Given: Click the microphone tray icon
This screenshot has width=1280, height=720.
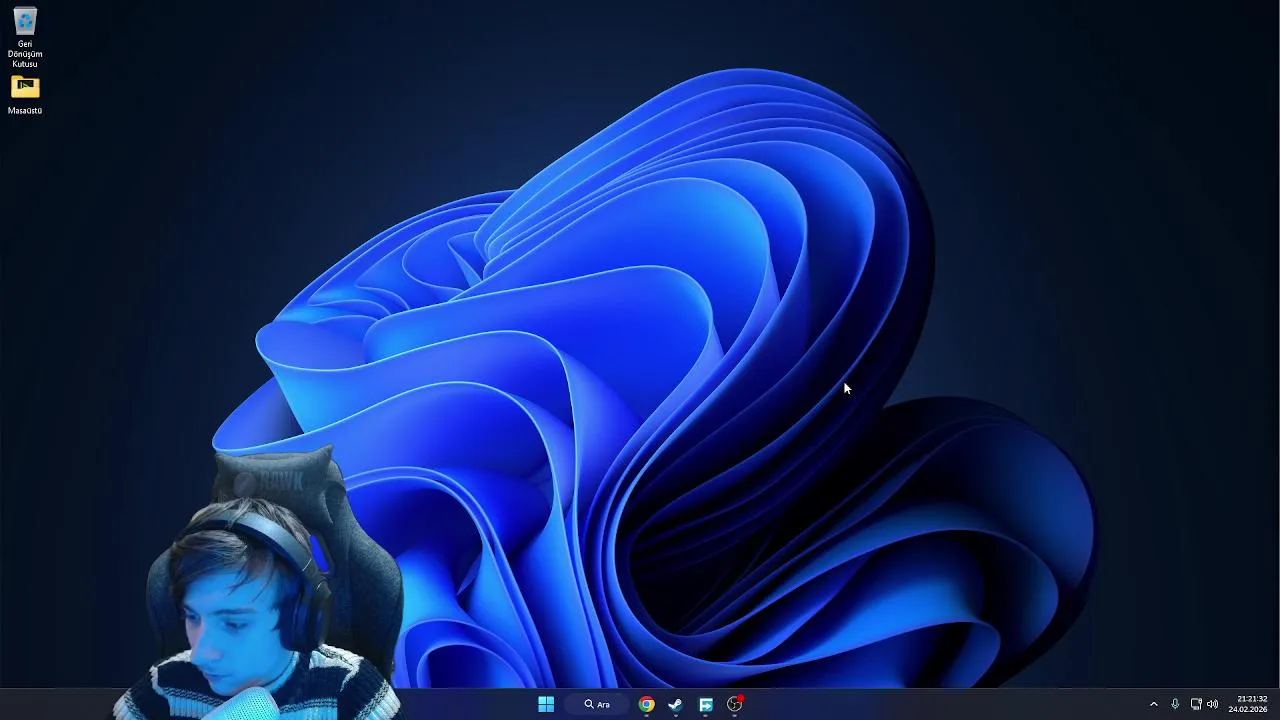Looking at the screenshot, I should coord(1175,704).
